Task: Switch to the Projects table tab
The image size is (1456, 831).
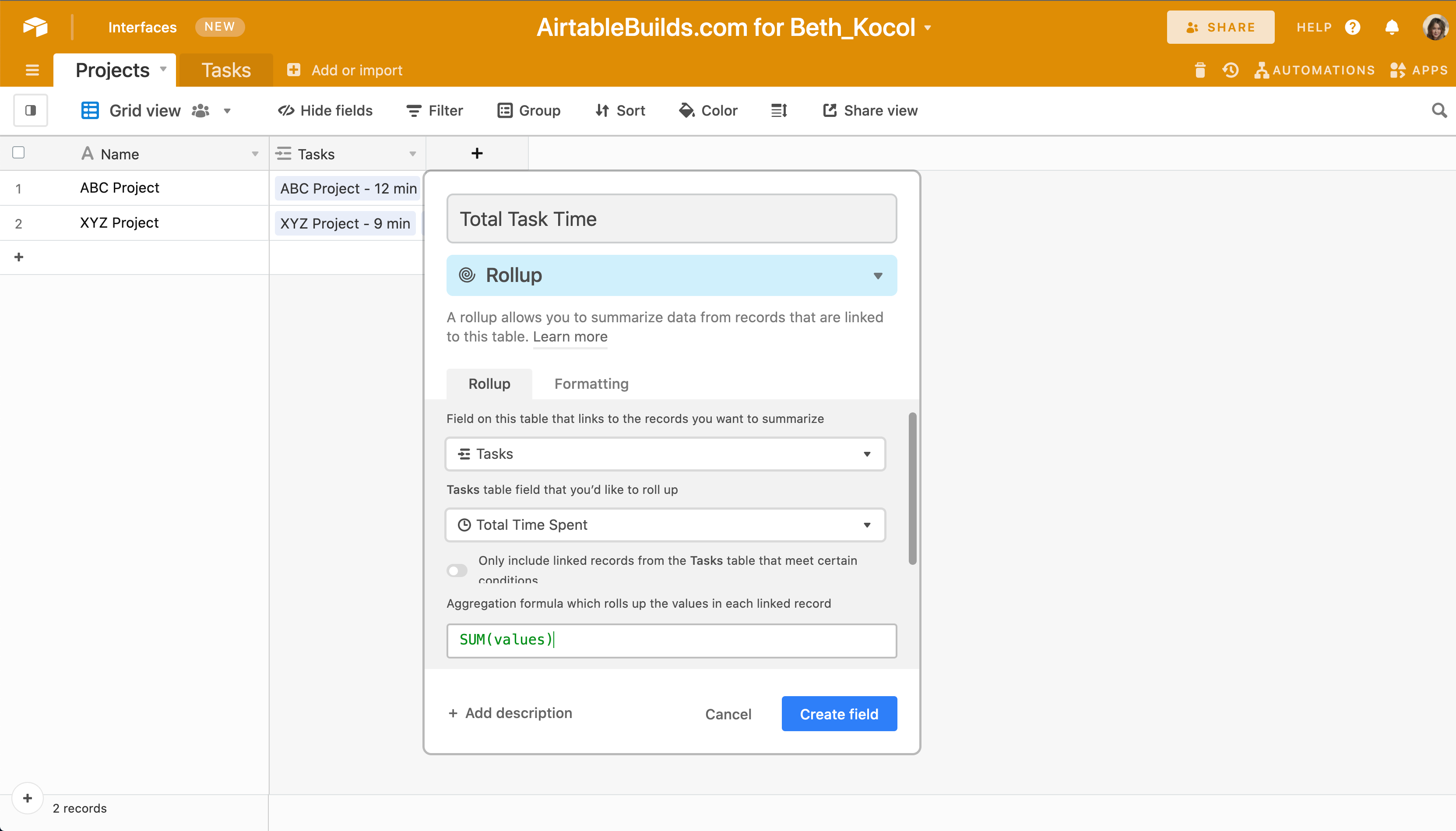Action: [115, 70]
